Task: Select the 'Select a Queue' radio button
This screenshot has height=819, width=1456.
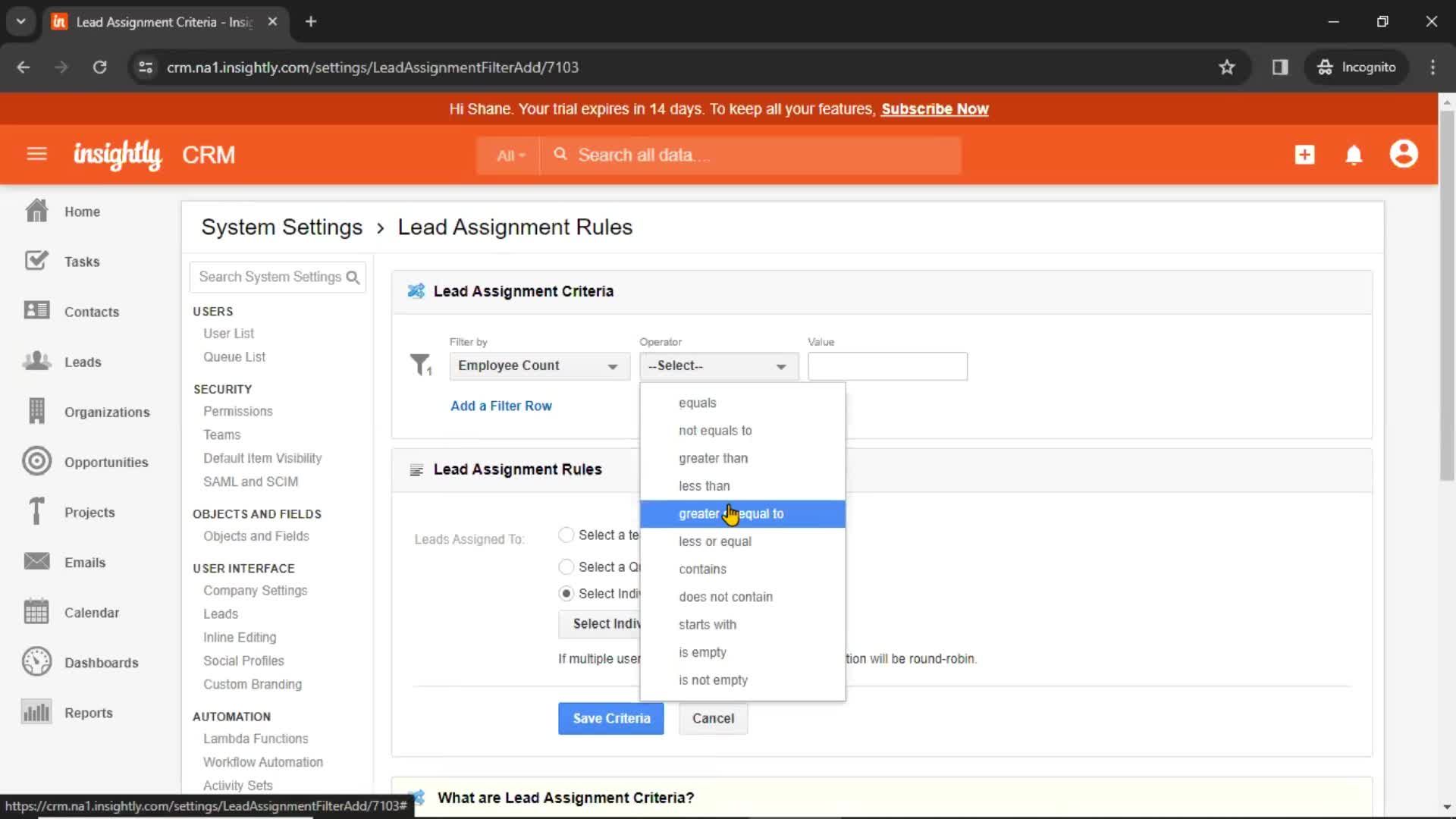Action: pyautogui.click(x=566, y=566)
